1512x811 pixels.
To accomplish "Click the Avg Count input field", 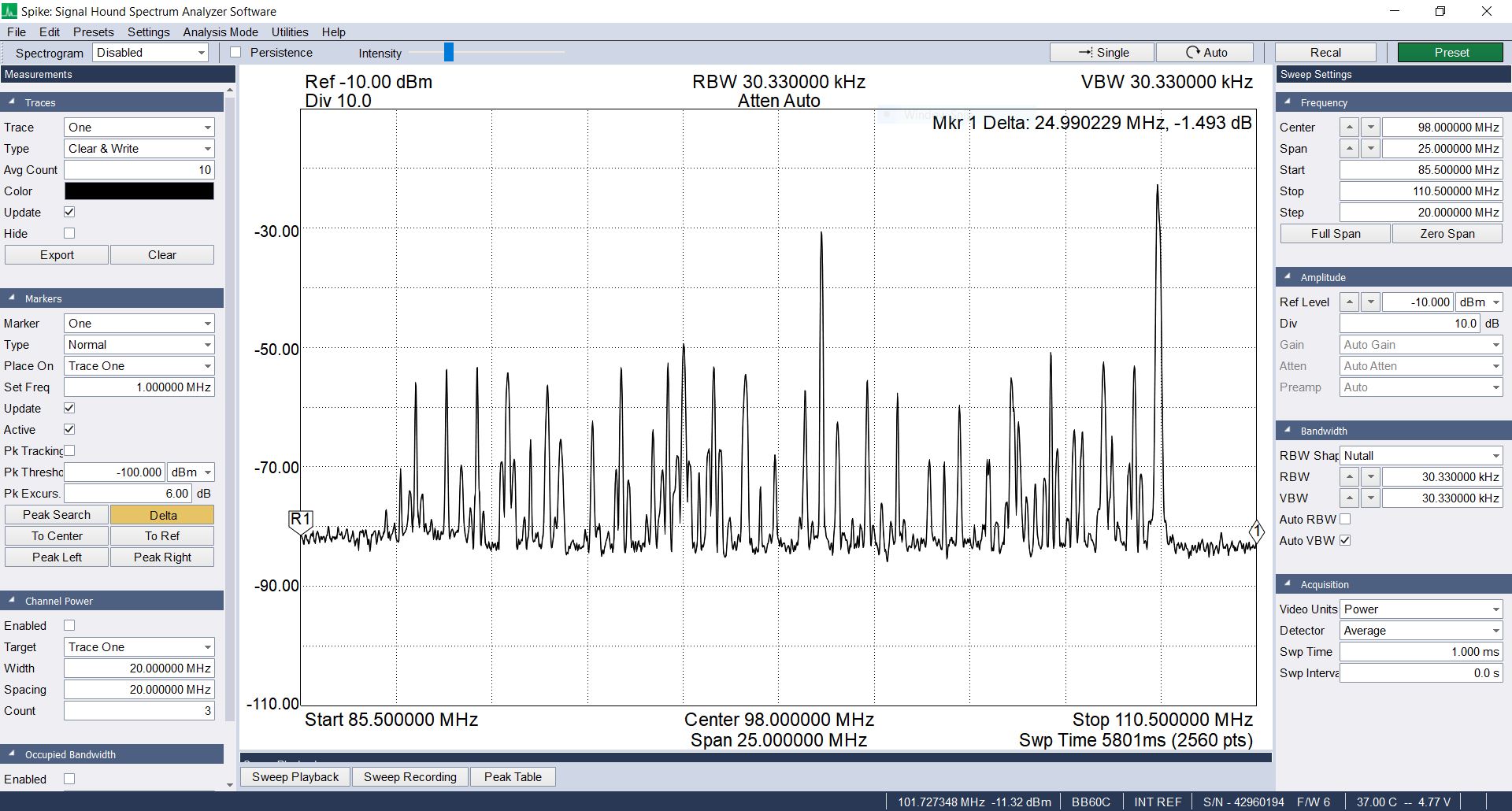I will point(139,169).
